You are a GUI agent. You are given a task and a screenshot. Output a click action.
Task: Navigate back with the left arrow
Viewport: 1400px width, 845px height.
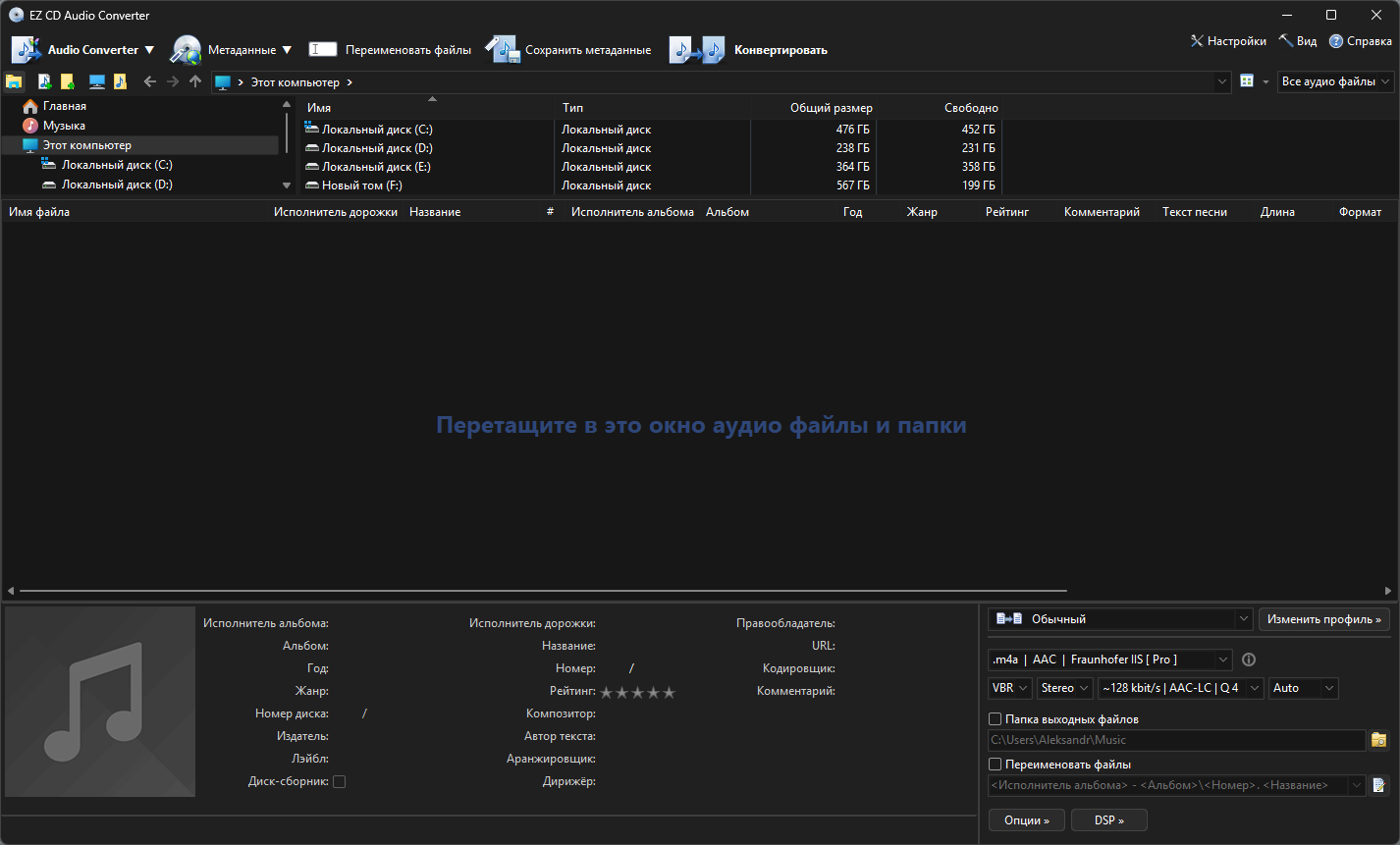click(150, 81)
